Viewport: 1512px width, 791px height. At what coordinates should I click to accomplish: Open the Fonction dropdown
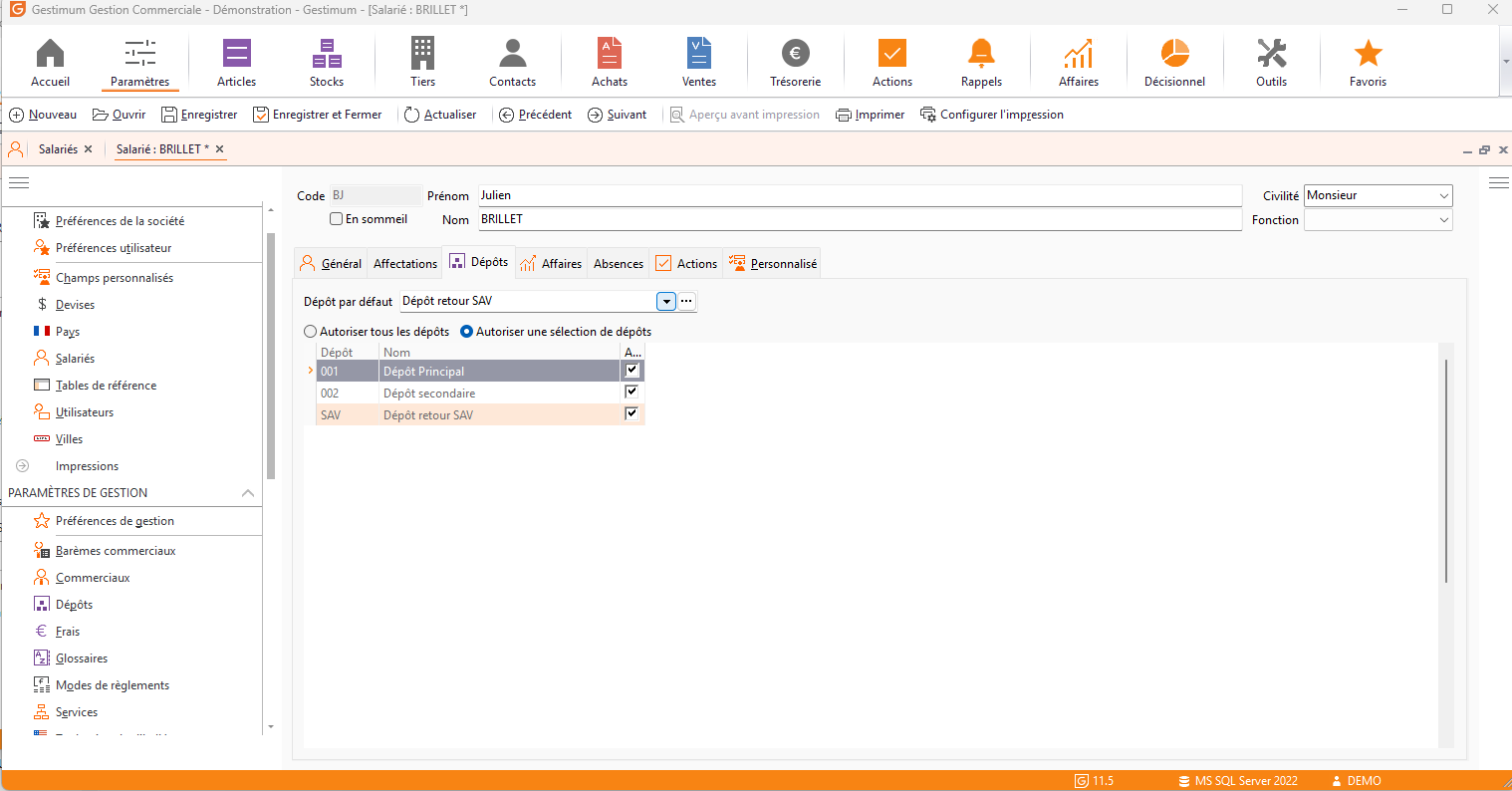click(x=1444, y=220)
